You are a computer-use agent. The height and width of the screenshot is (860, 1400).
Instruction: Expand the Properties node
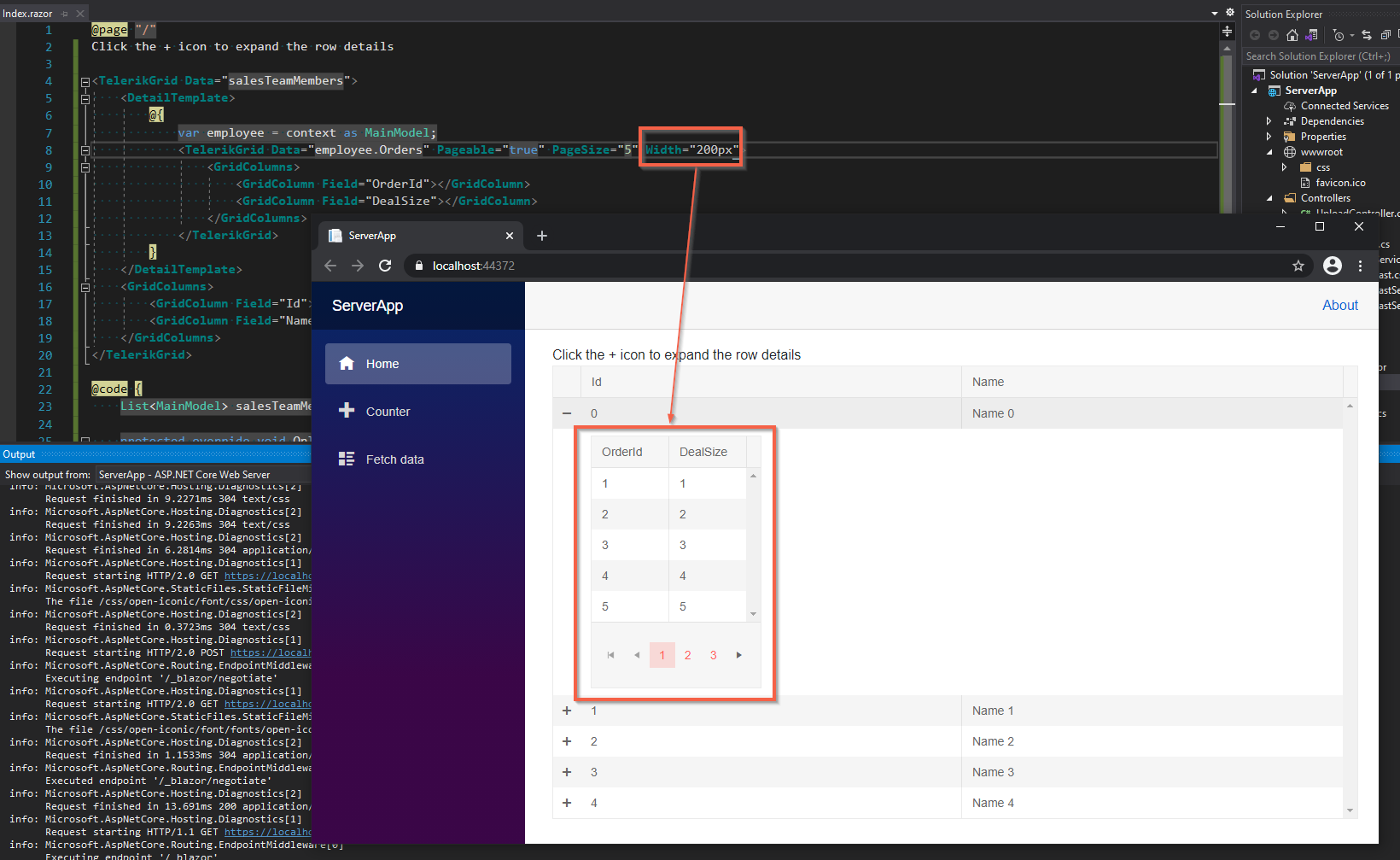pyautogui.click(x=1269, y=137)
